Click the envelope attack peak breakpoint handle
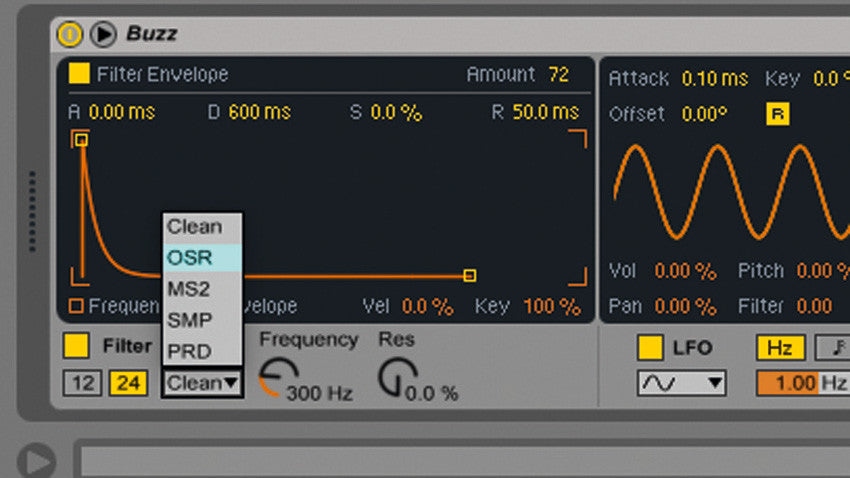This screenshot has height=478, width=850. pos(82,140)
